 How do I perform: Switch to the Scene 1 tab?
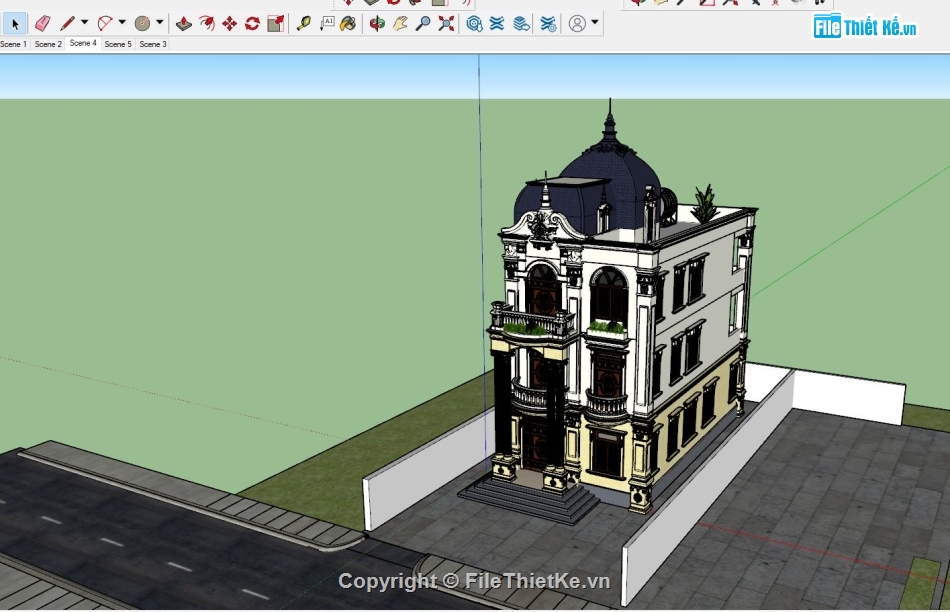coord(13,44)
